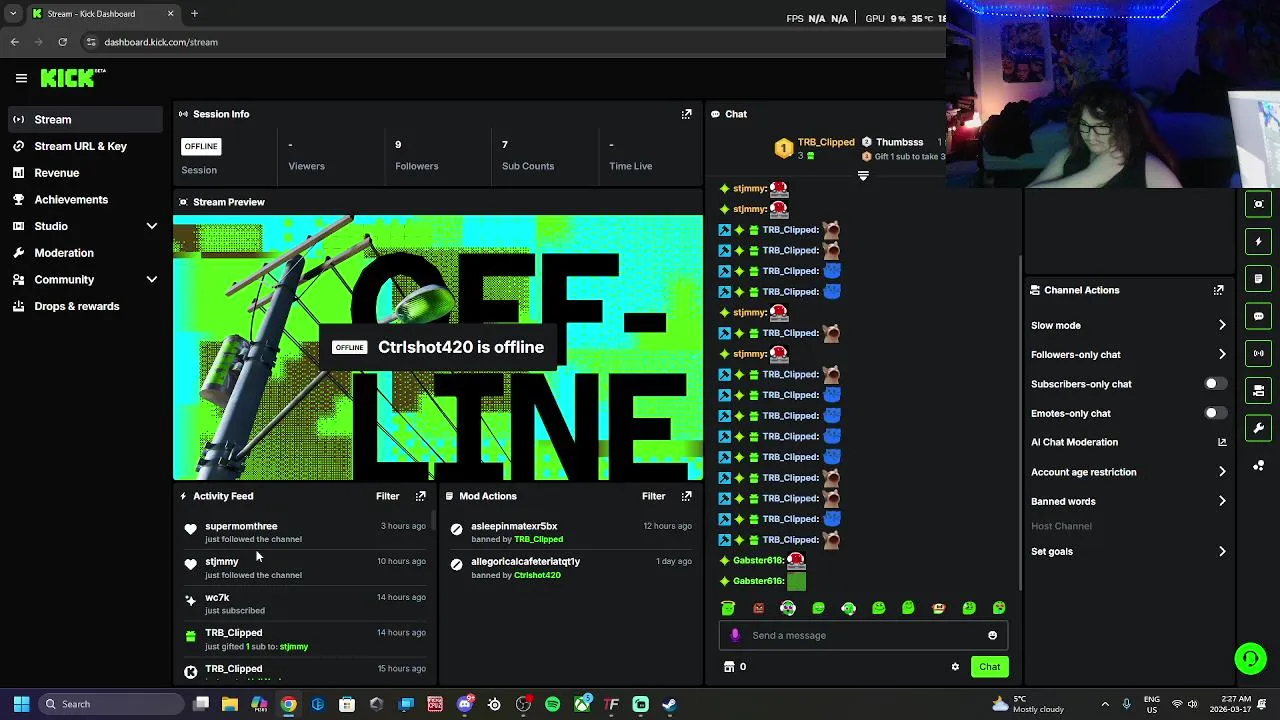
Task: Open Slow mode options
Action: click(1128, 325)
